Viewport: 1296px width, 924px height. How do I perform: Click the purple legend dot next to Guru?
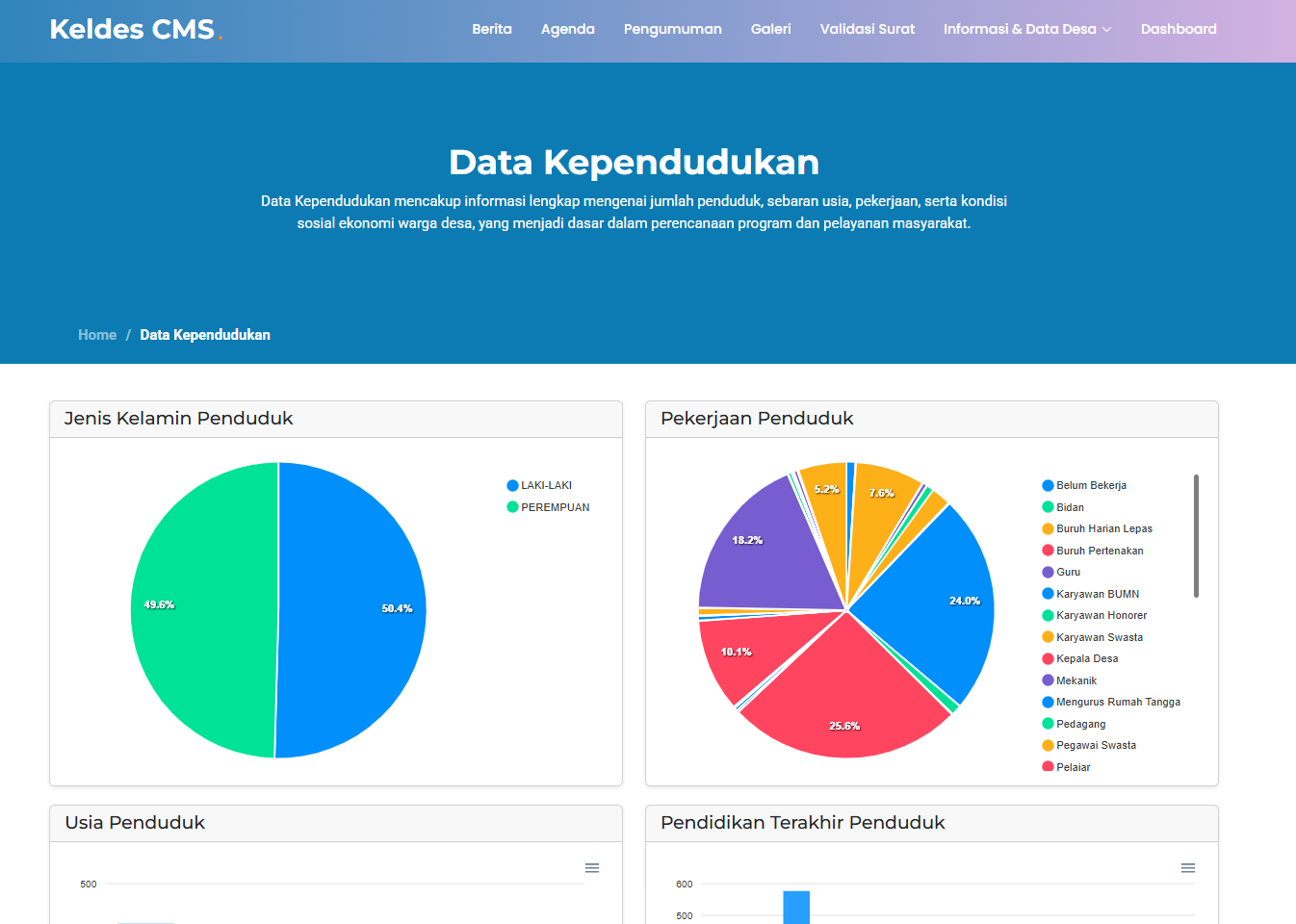1049,572
